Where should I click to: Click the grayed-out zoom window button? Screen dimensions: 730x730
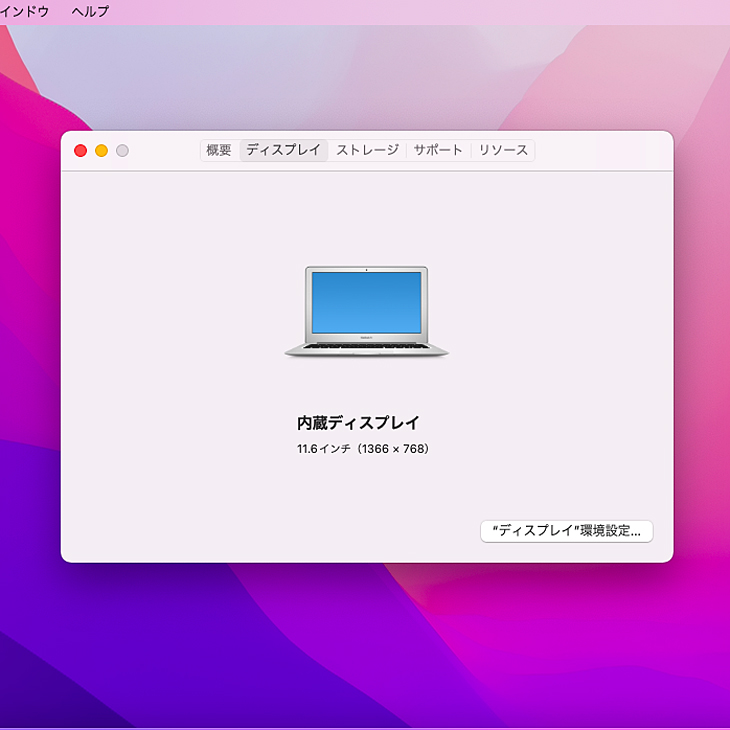pos(122,151)
